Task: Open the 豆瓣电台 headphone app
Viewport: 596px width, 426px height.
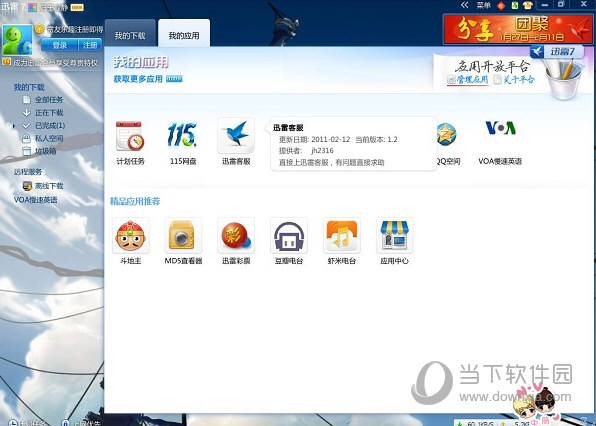Action: pyautogui.click(x=288, y=236)
